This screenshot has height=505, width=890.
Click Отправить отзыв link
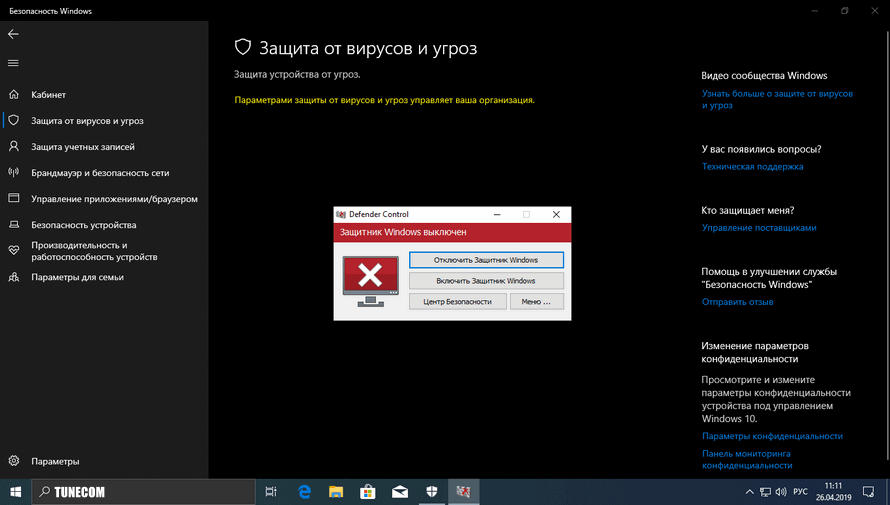click(x=737, y=302)
